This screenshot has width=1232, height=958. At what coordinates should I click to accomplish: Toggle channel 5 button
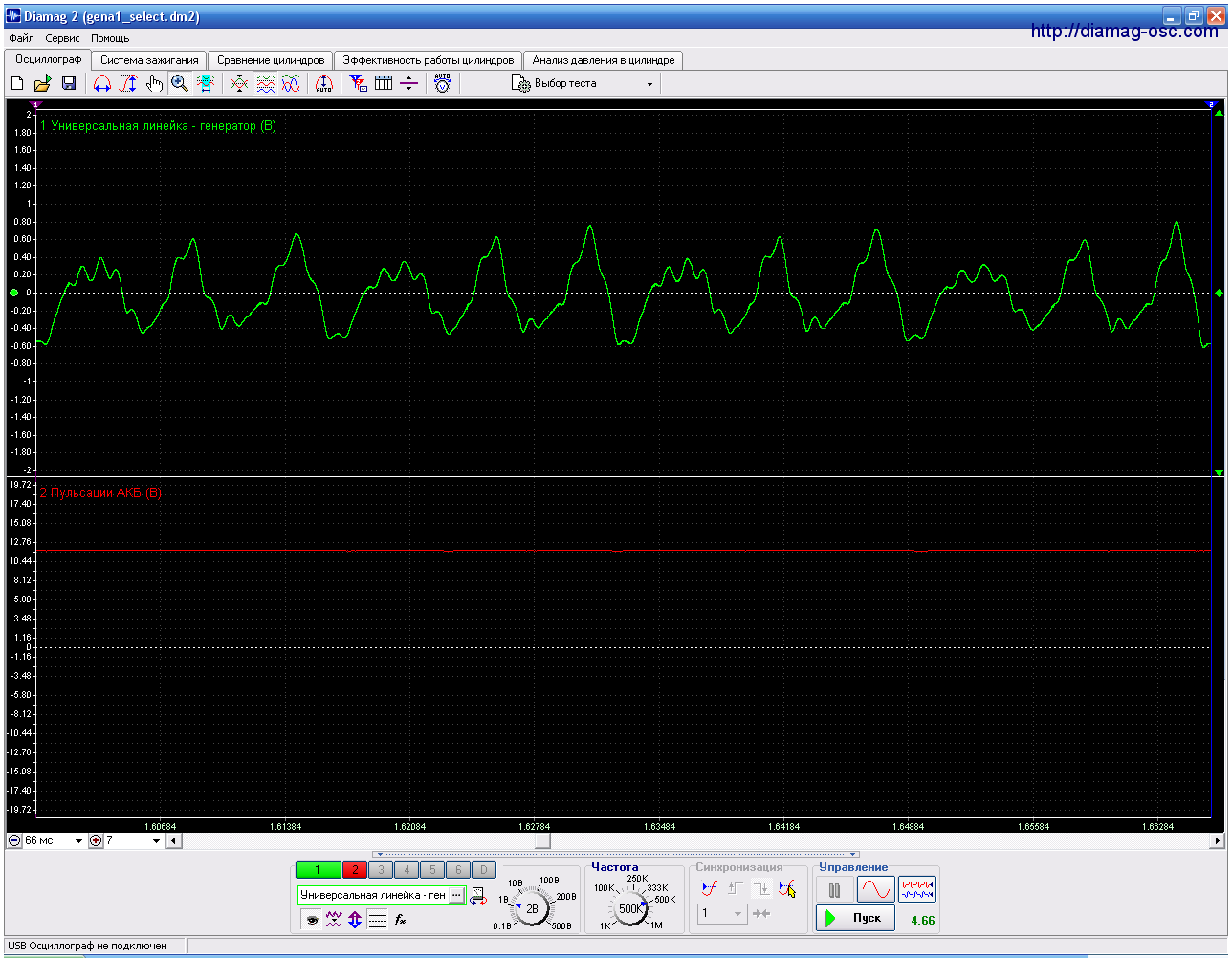pos(432,870)
